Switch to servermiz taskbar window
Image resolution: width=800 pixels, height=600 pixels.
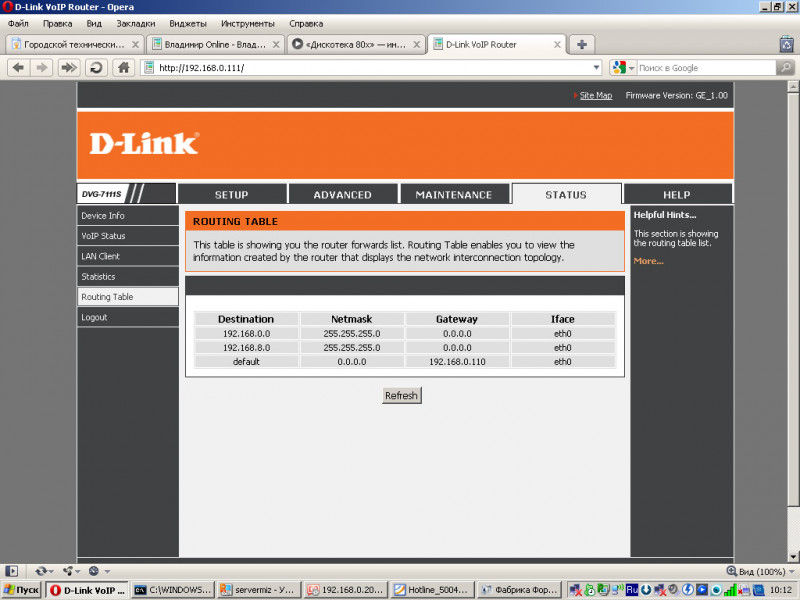tap(259, 590)
